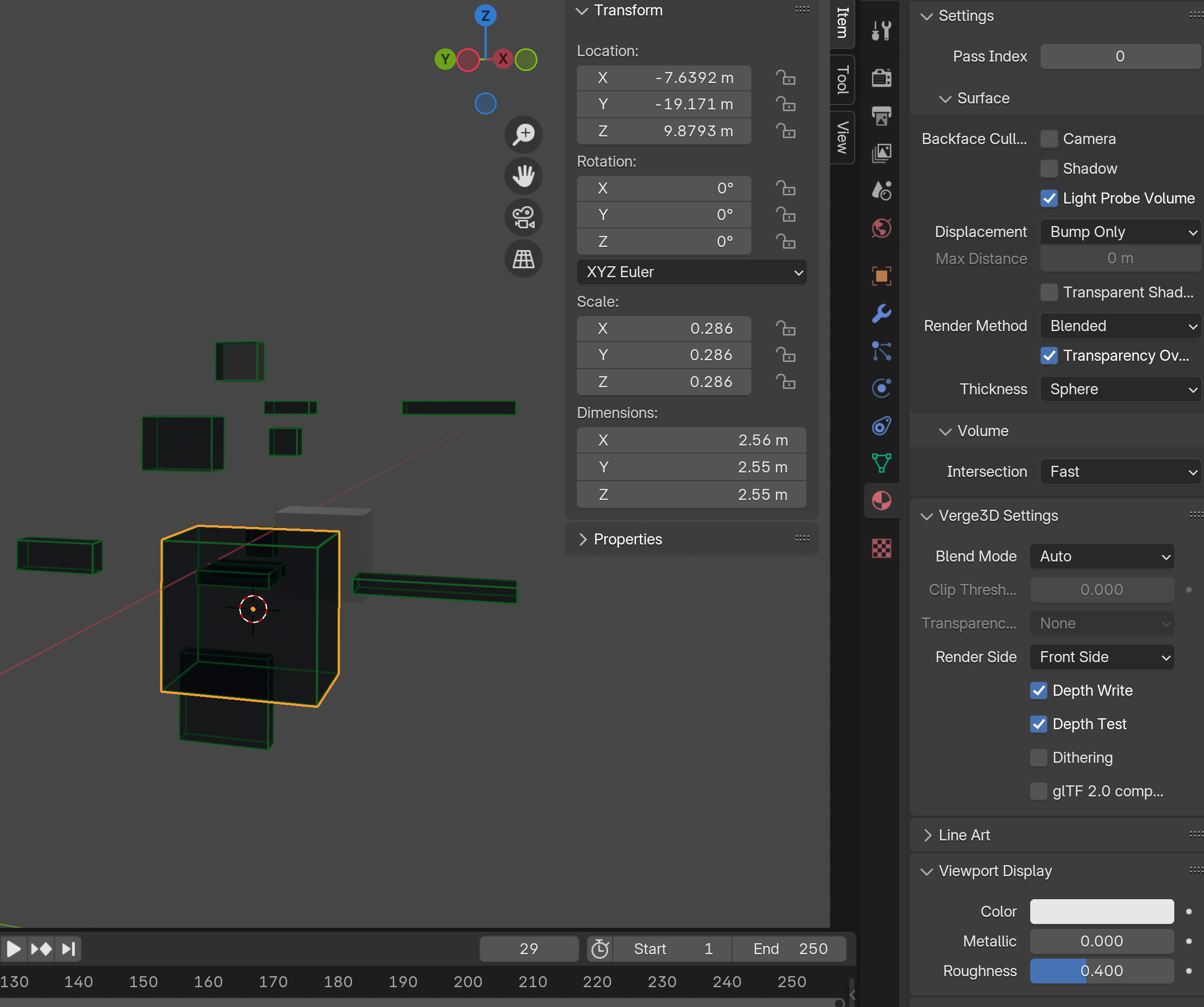Switch to the View sidebar tab
The image size is (1204, 1007).
pyautogui.click(x=842, y=137)
